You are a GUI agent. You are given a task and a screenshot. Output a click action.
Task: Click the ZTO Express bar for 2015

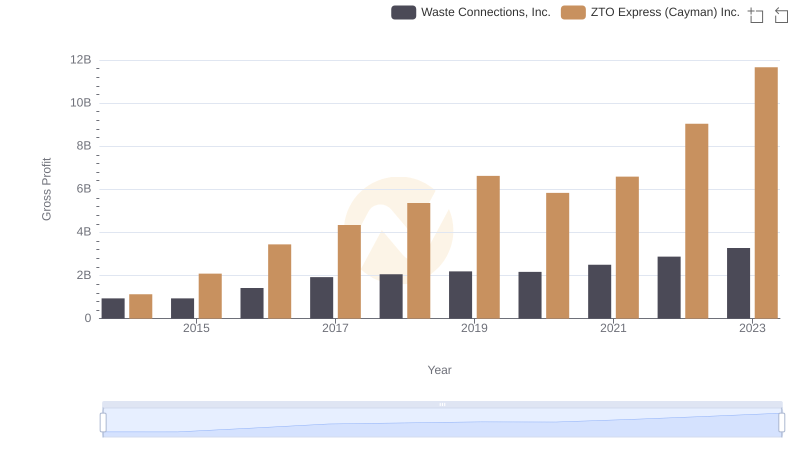click(210, 296)
